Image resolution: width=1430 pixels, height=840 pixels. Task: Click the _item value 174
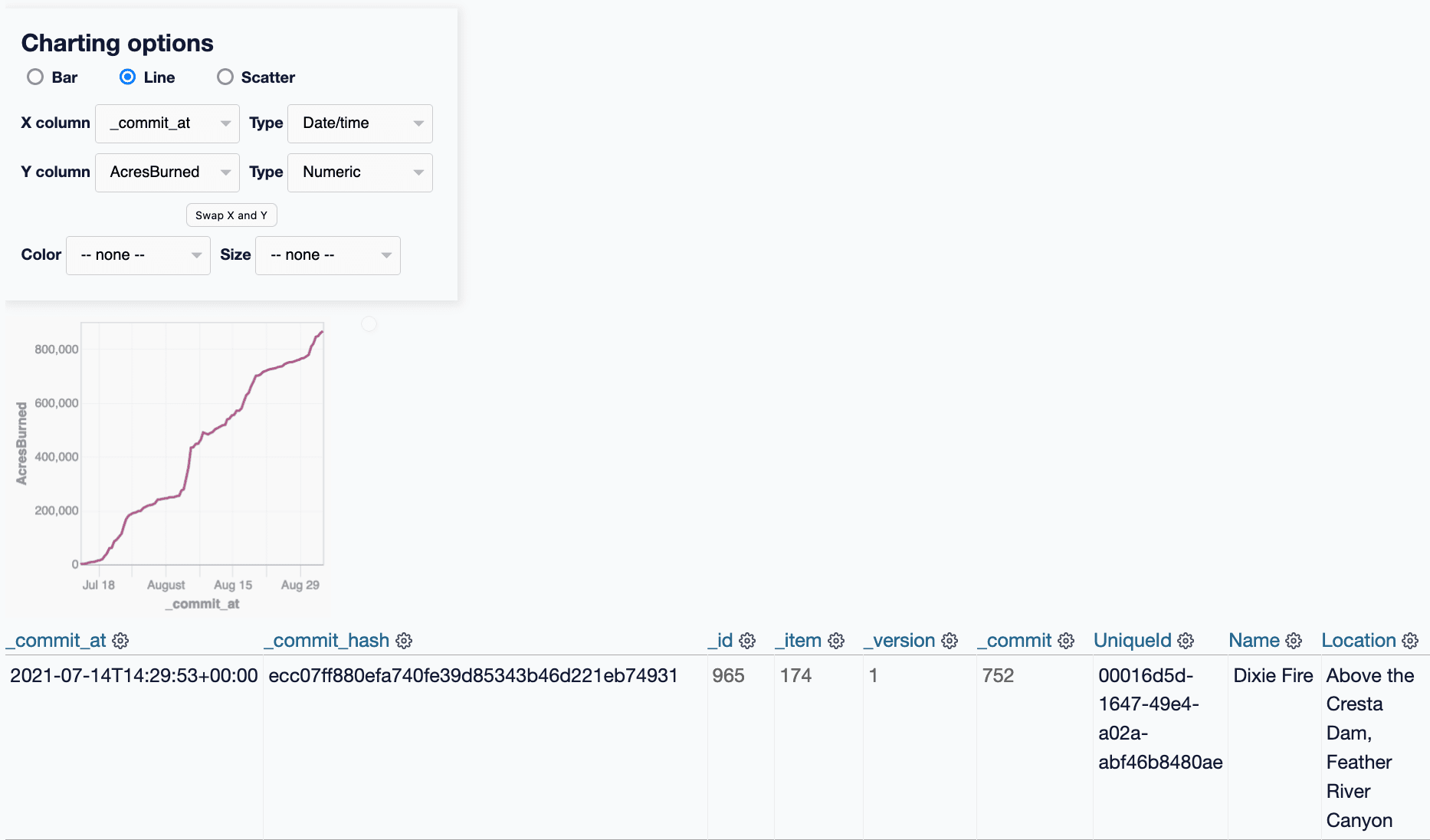pos(795,676)
